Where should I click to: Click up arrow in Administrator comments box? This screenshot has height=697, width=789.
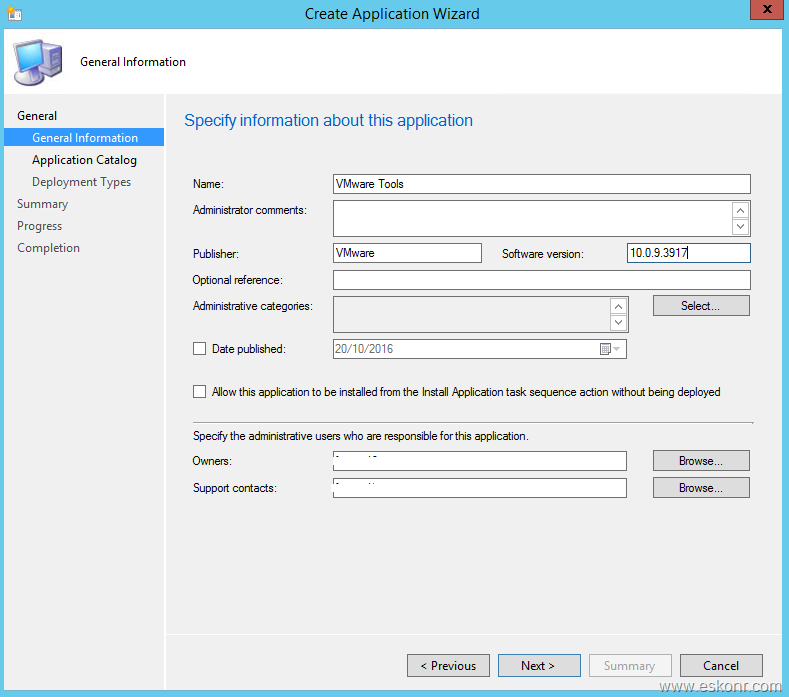[x=740, y=210]
